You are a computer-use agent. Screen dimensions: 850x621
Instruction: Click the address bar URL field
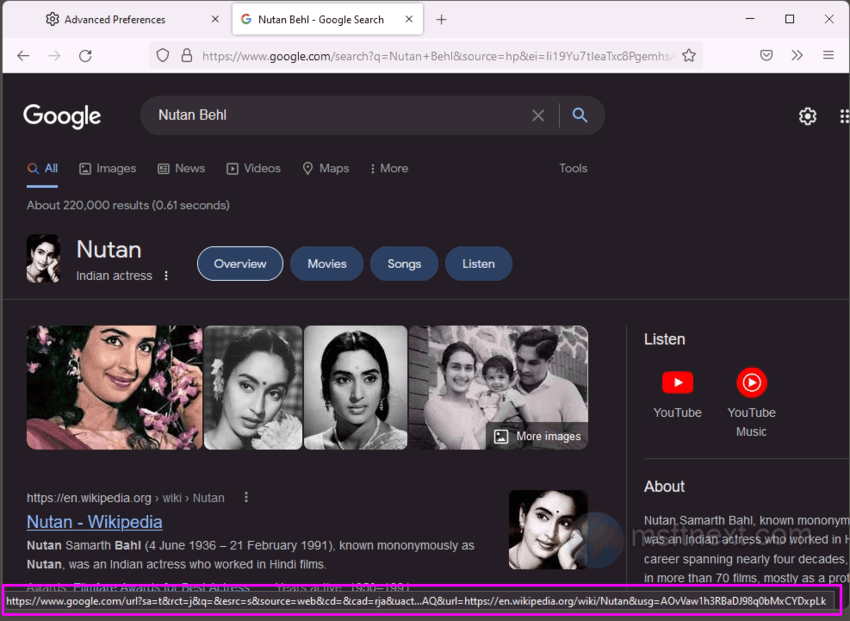tap(438, 56)
